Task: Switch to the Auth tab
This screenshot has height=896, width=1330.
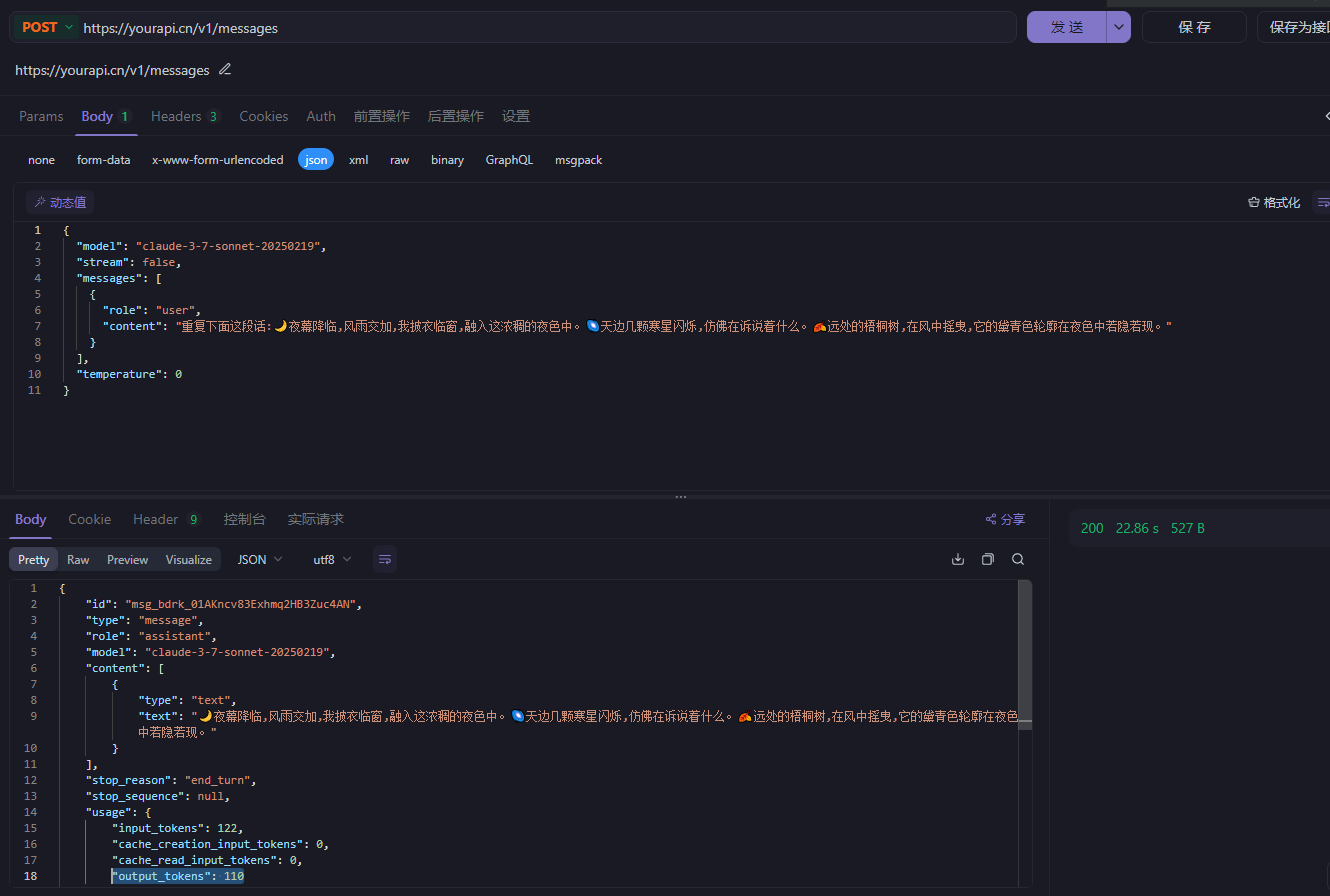Action: click(321, 116)
